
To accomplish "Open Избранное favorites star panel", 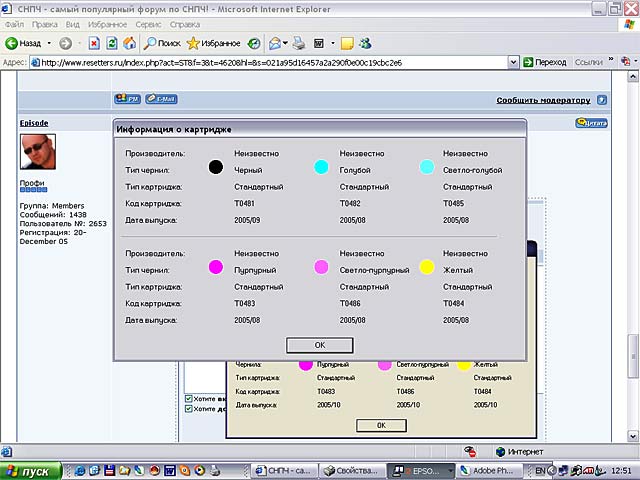I will coord(213,43).
